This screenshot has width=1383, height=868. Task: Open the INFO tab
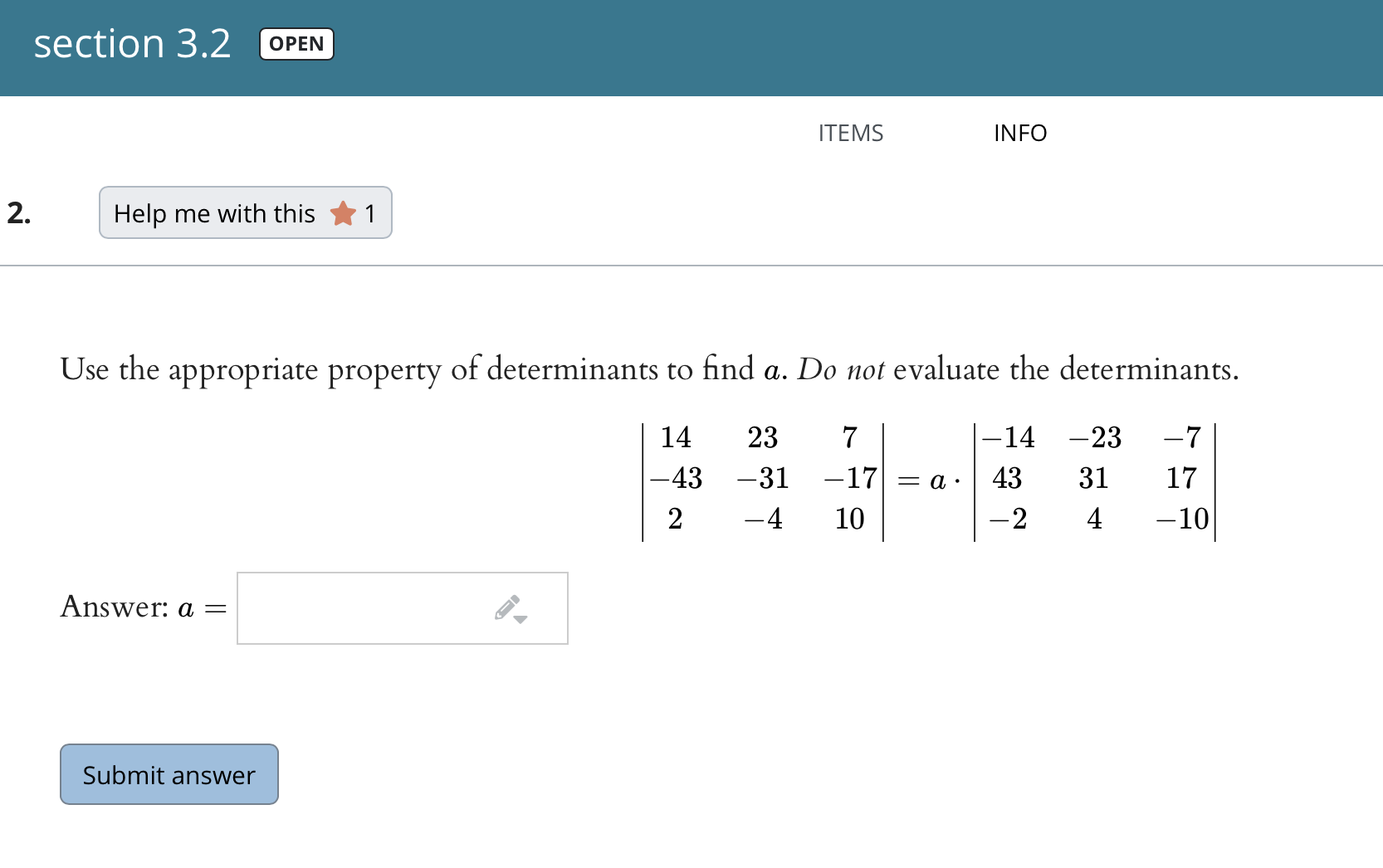pyautogui.click(x=1020, y=133)
